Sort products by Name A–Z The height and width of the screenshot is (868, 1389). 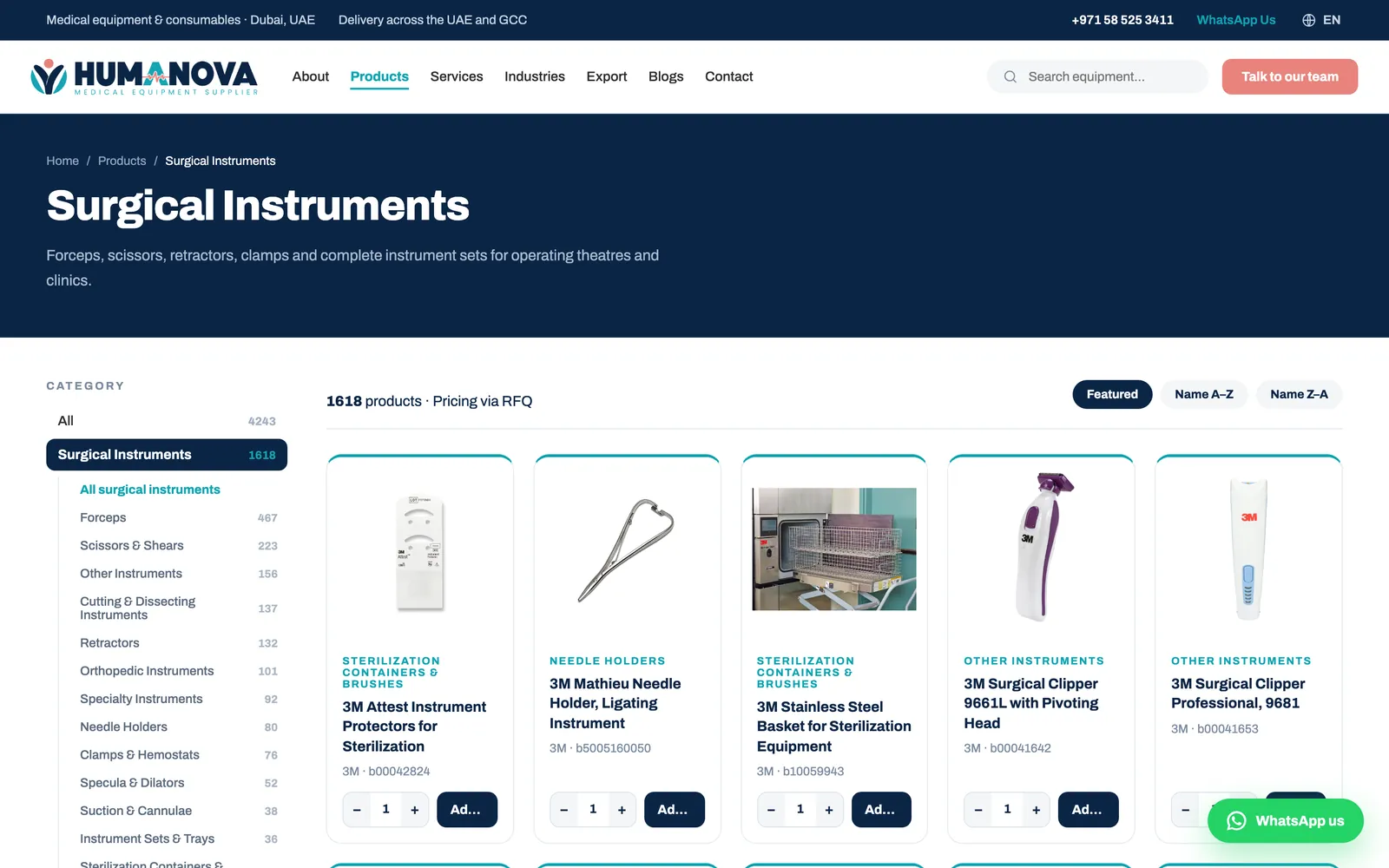[x=1204, y=394]
